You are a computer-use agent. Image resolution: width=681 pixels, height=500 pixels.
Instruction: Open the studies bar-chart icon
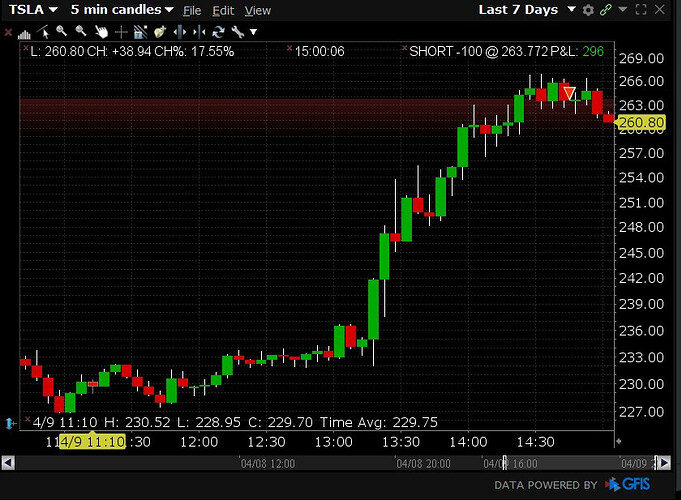click(x=24, y=33)
